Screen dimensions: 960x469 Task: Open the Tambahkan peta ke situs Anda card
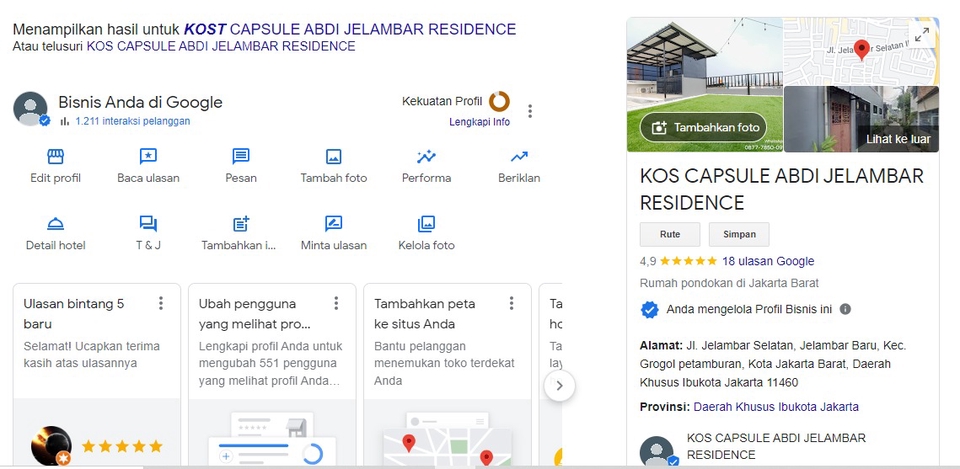pyautogui.click(x=448, y=376)
